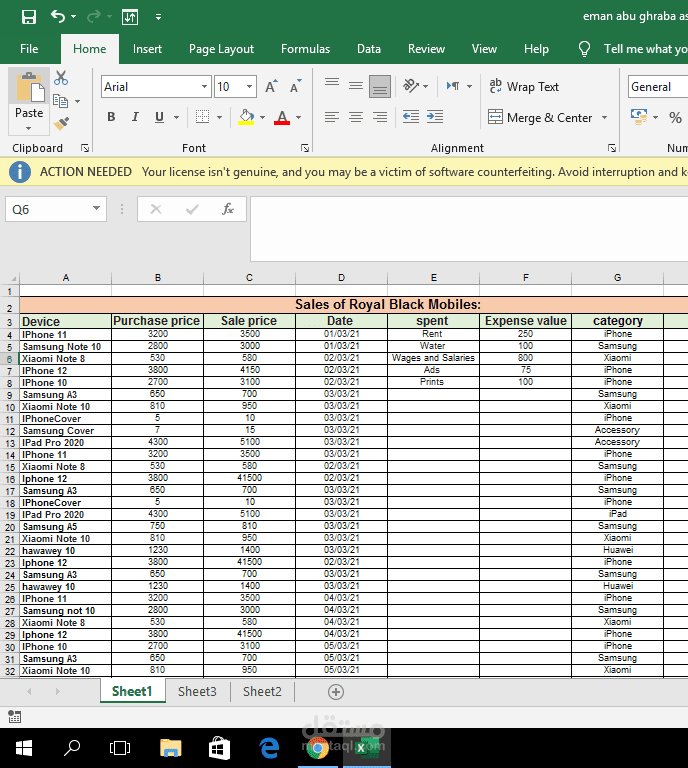The width and height of the screenshot is (688, 768).
Task: Click Merge & Center button
Action: (541, 118)
